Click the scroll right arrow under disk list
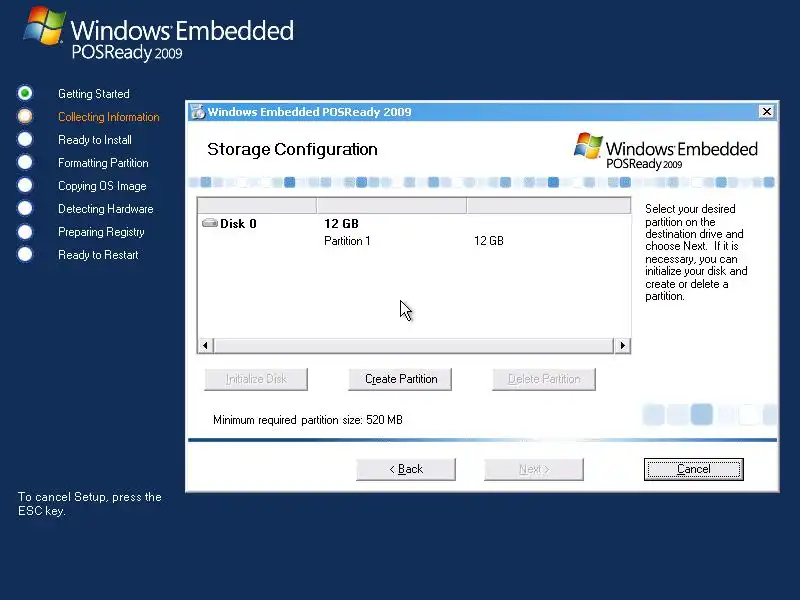The width and height of the screenshot is (800, 600). pos(622,345)
